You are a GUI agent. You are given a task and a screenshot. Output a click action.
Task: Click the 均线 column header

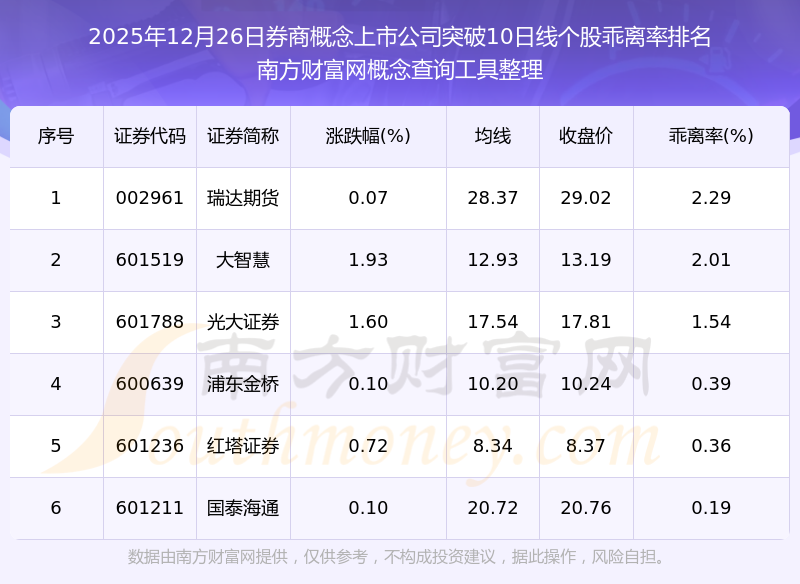tap(493, 136)
